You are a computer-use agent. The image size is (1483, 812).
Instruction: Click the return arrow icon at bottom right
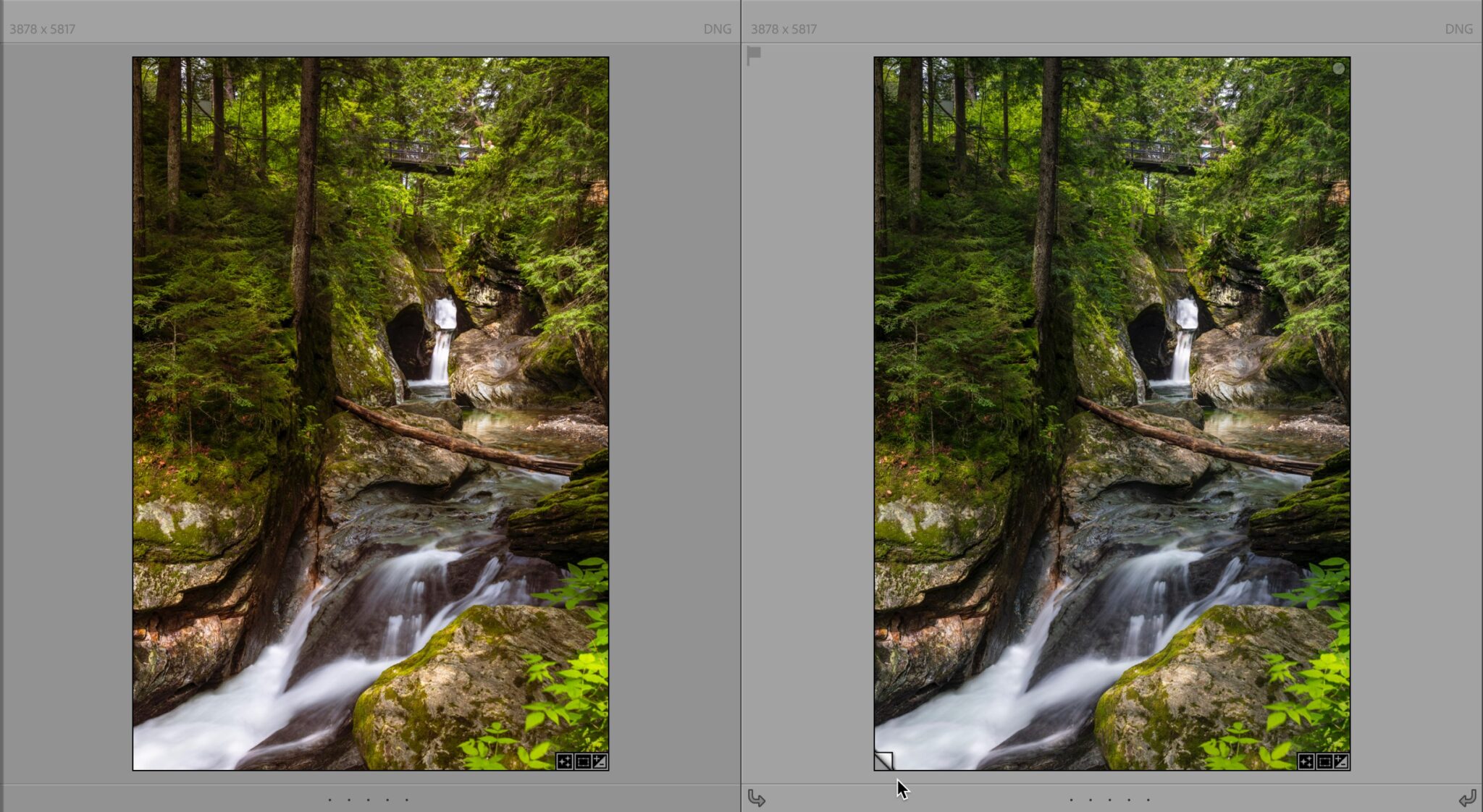pos(1469,799)
